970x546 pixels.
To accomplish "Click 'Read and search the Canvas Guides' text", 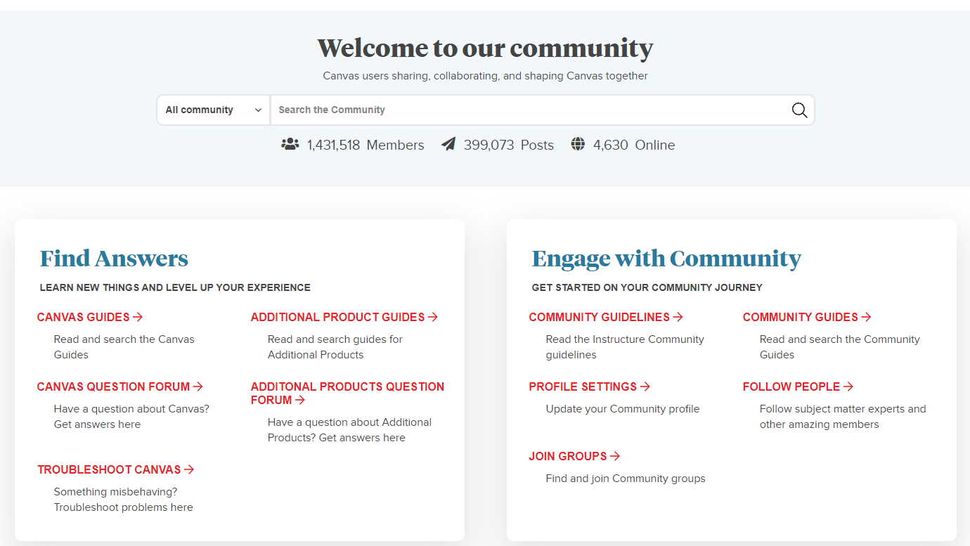I will 124,347.
